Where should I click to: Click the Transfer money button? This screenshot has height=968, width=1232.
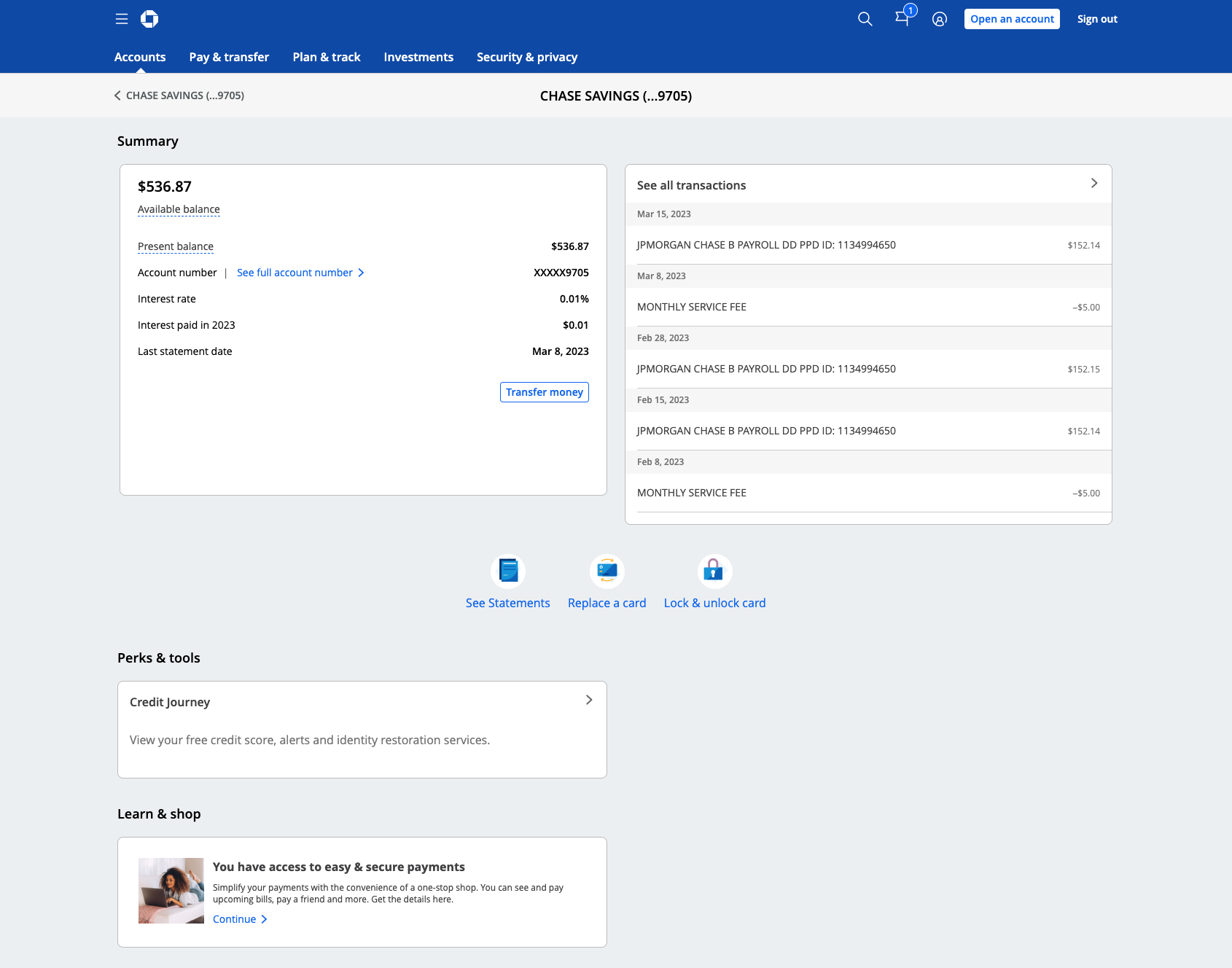(545, 392)
